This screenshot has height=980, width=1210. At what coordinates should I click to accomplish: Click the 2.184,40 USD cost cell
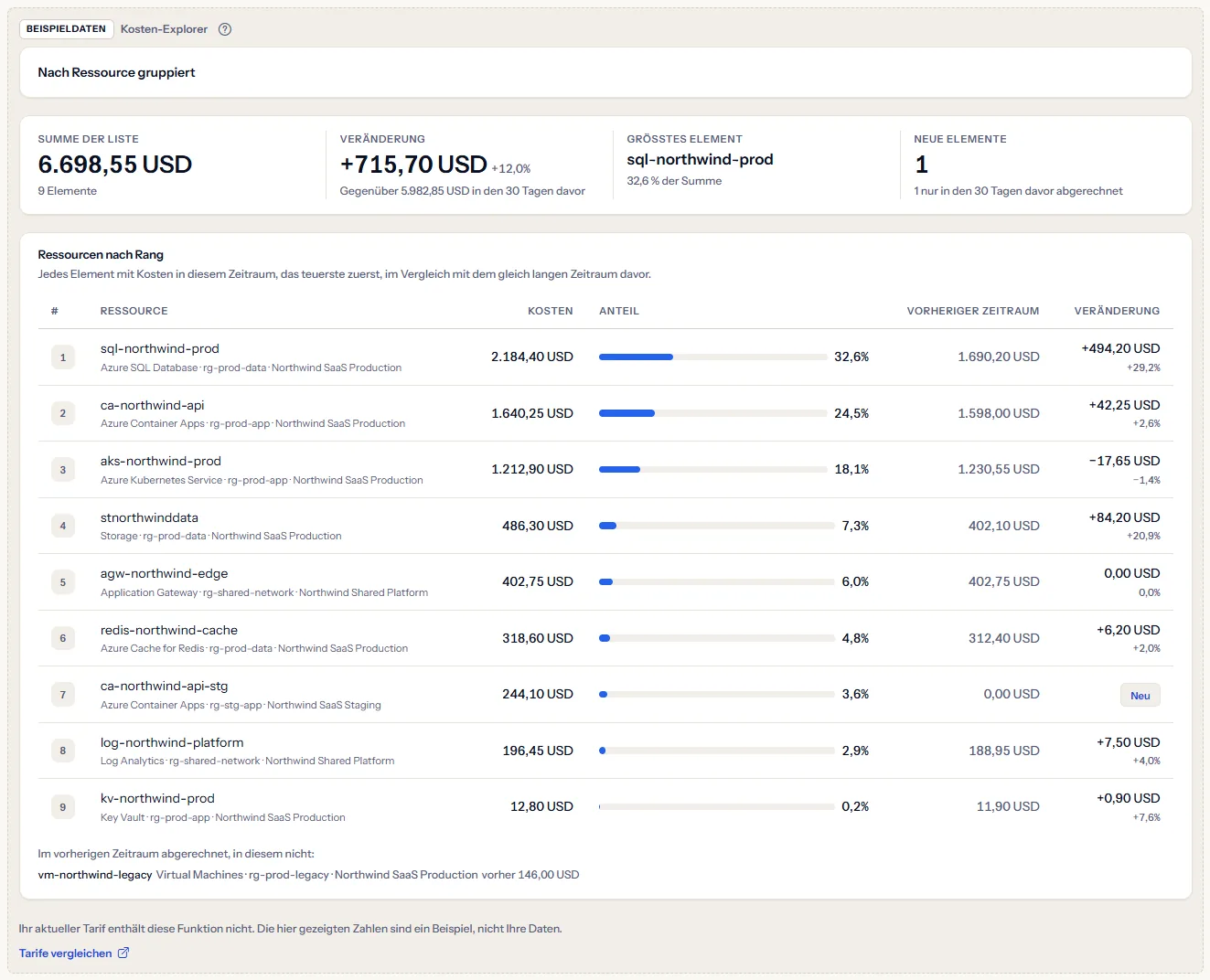coord(532,357)
